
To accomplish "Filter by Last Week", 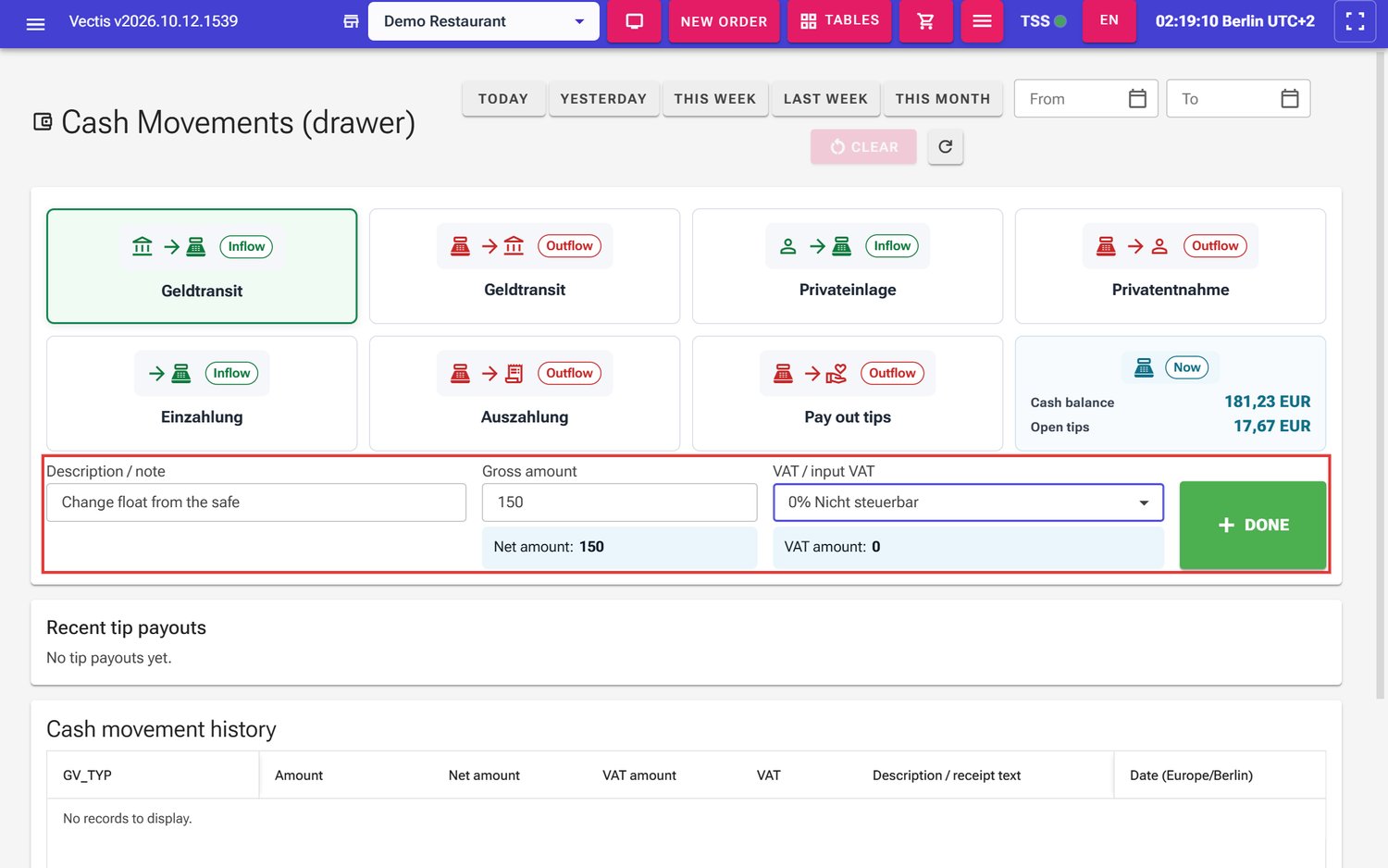I will pyautogui.click(x=825, y=99).
